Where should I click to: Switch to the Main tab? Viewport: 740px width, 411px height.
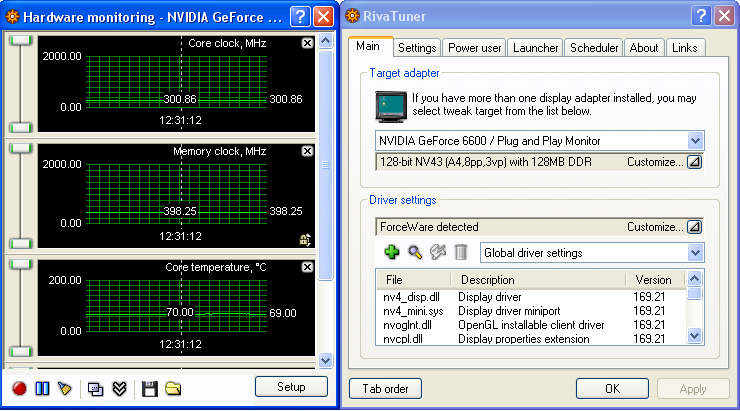(368, 46)
